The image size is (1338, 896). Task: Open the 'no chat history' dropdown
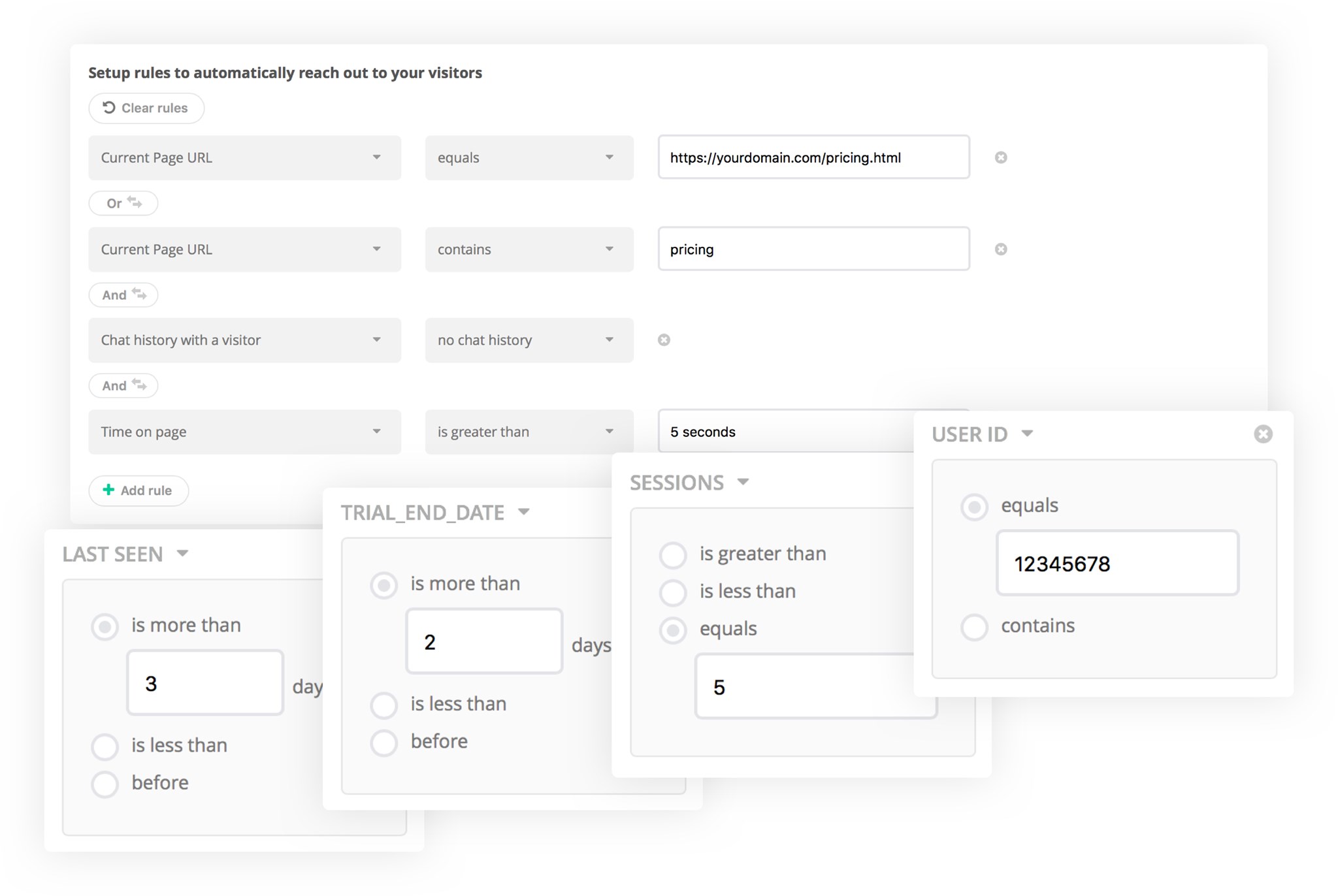[529, 340]
